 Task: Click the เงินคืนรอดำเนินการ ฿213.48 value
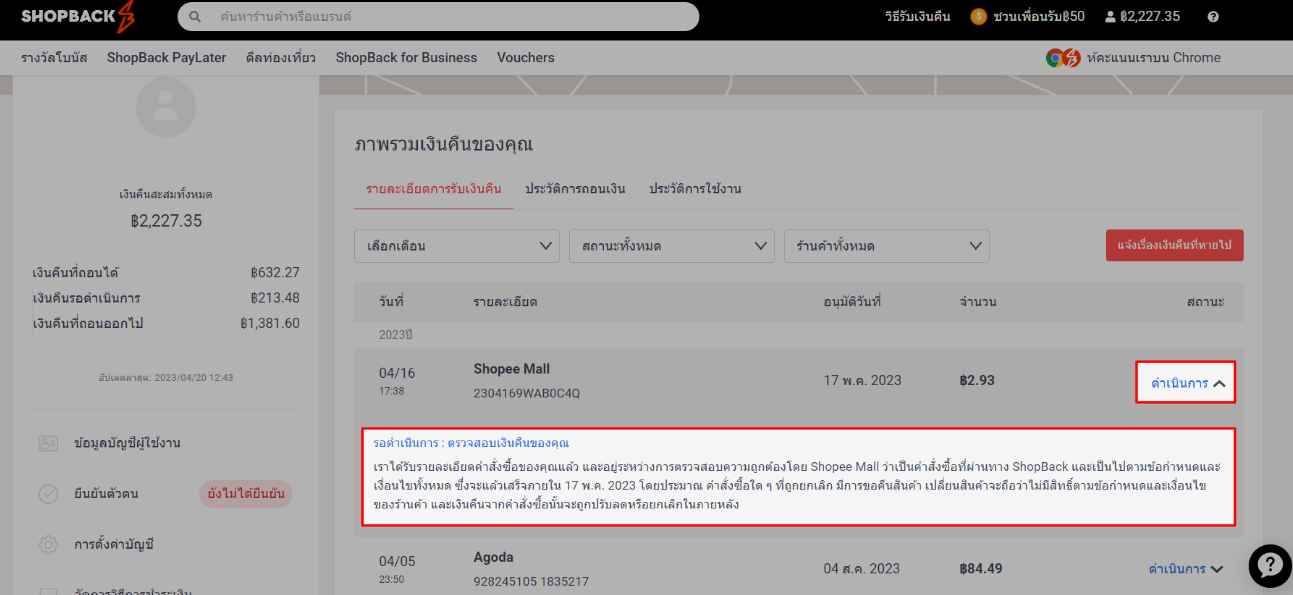coord(275,298)
